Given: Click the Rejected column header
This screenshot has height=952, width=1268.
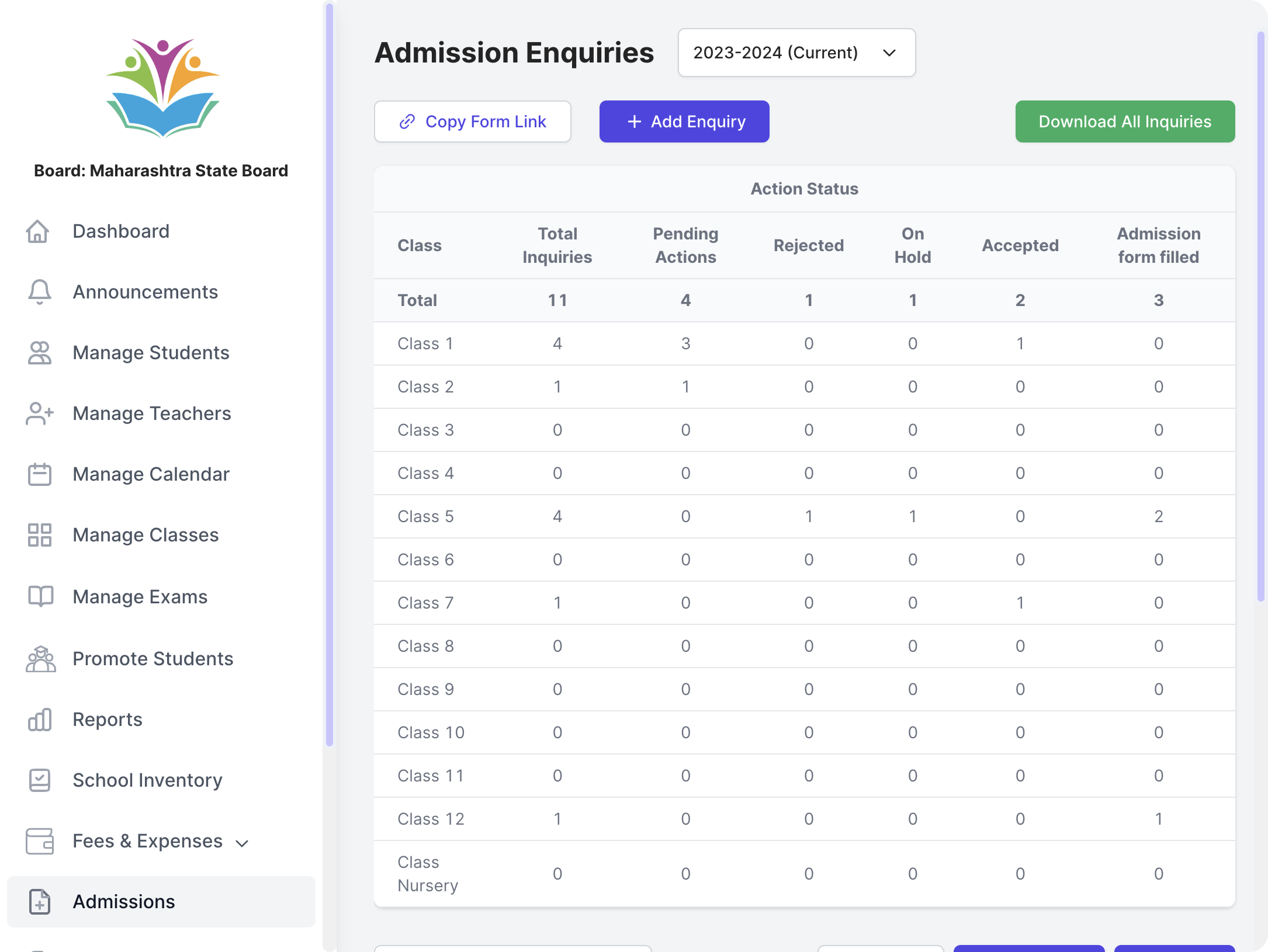Looking at the screenshot, I should point(809,245).
